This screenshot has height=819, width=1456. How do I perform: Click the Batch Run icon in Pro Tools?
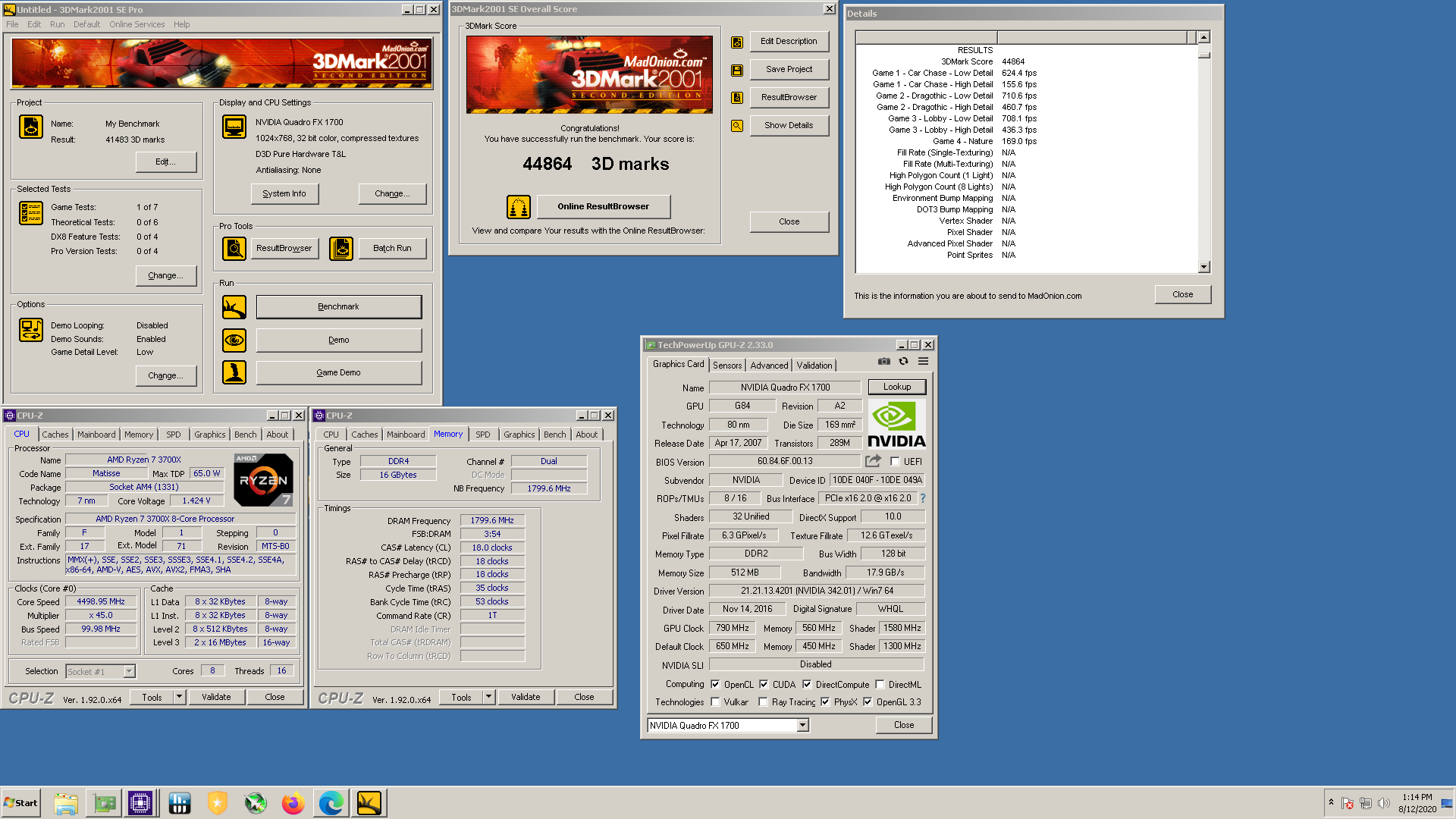click(341, 248)
